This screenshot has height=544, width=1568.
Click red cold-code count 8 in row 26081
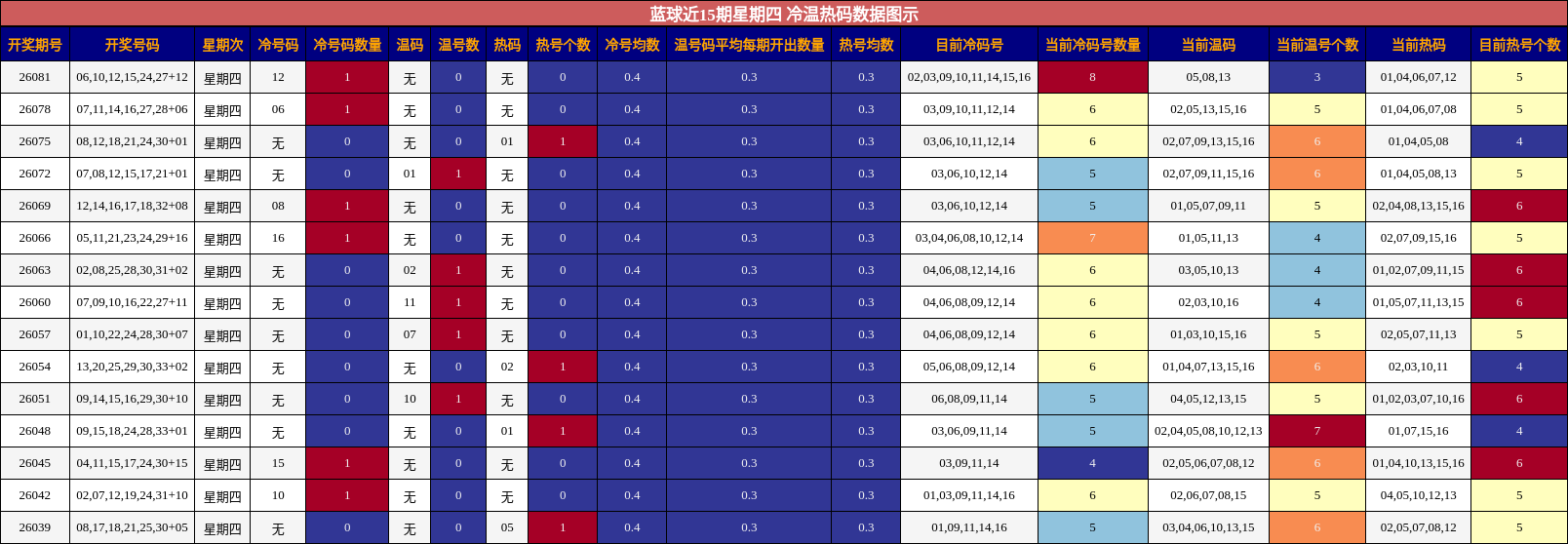click(1092, 77)
